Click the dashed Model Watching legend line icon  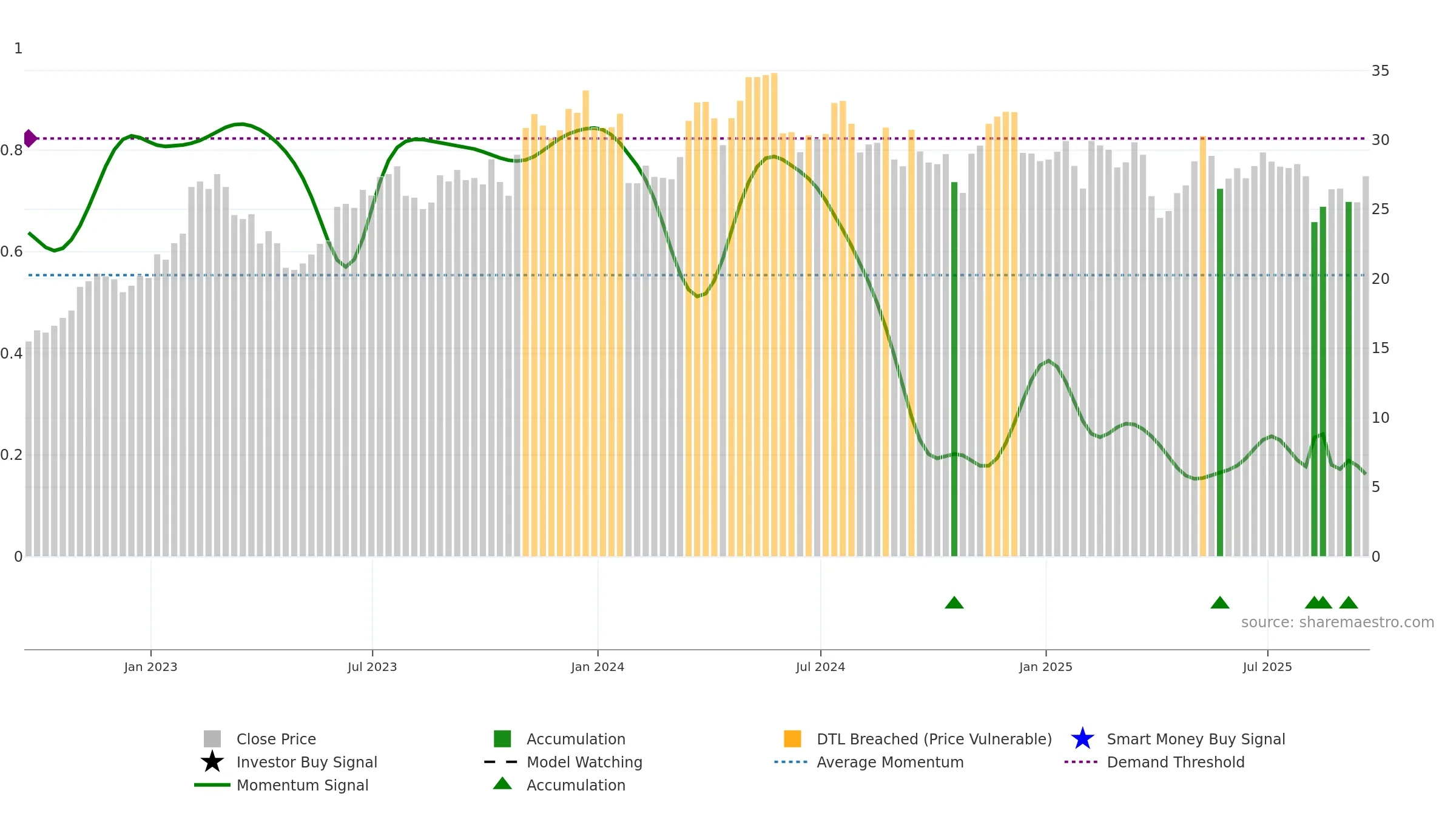click(501, 762)
